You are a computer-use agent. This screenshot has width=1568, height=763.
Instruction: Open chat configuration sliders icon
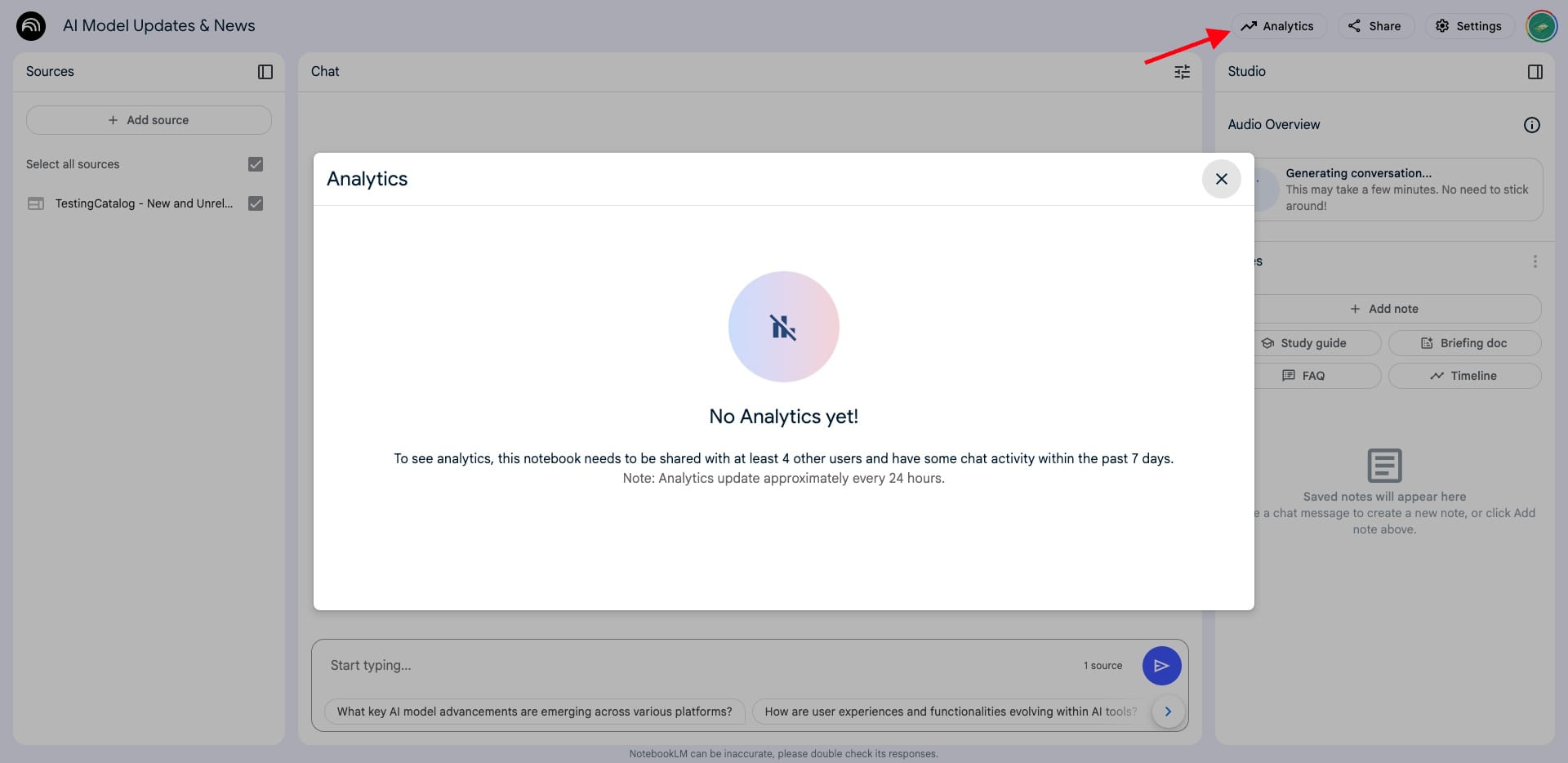[x=1182, y=72]
